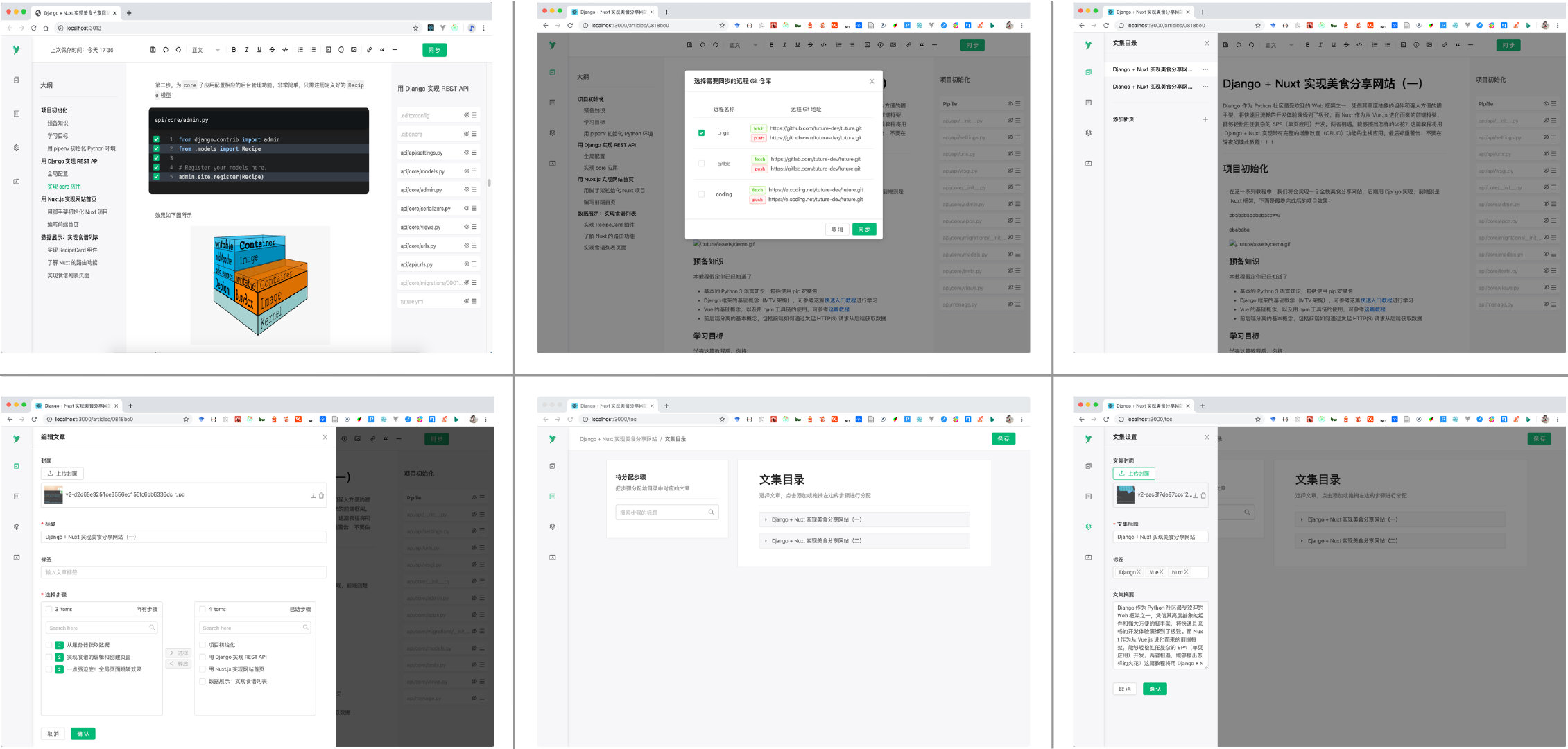Viewport: 1568px width, 749px height.
Task: Click search magnifier in 待分配步骤 search box
Action: point(711,513)
